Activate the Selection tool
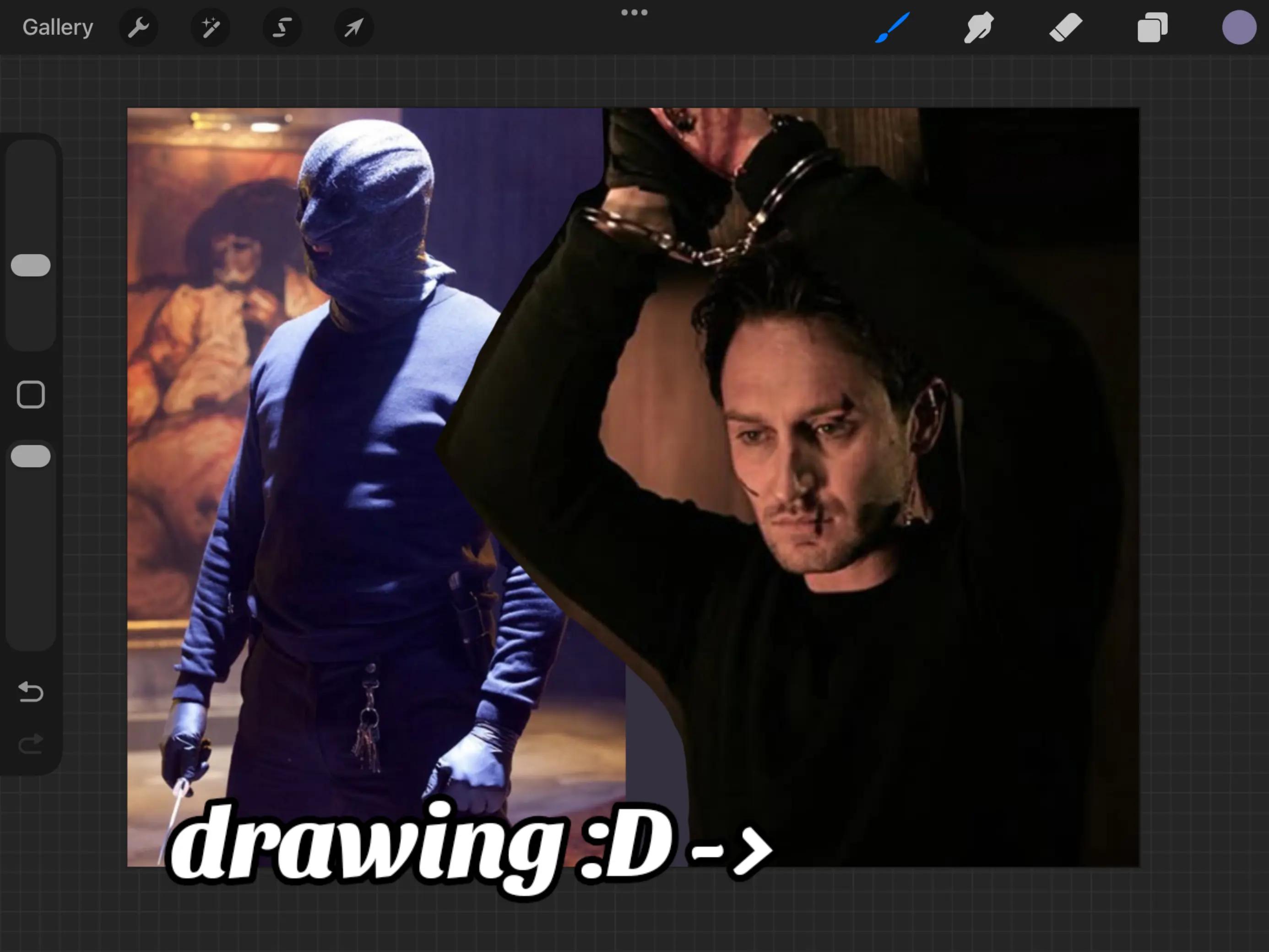Screen dimensions: 1269x952 pos(282,27)
